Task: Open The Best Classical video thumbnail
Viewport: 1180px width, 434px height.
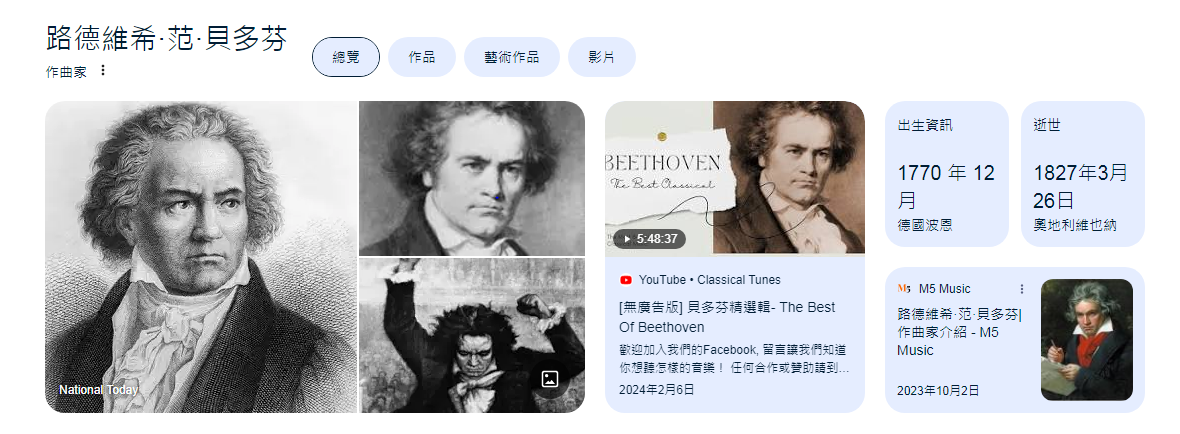Action: pyautogui.click(x=734, y=178)
